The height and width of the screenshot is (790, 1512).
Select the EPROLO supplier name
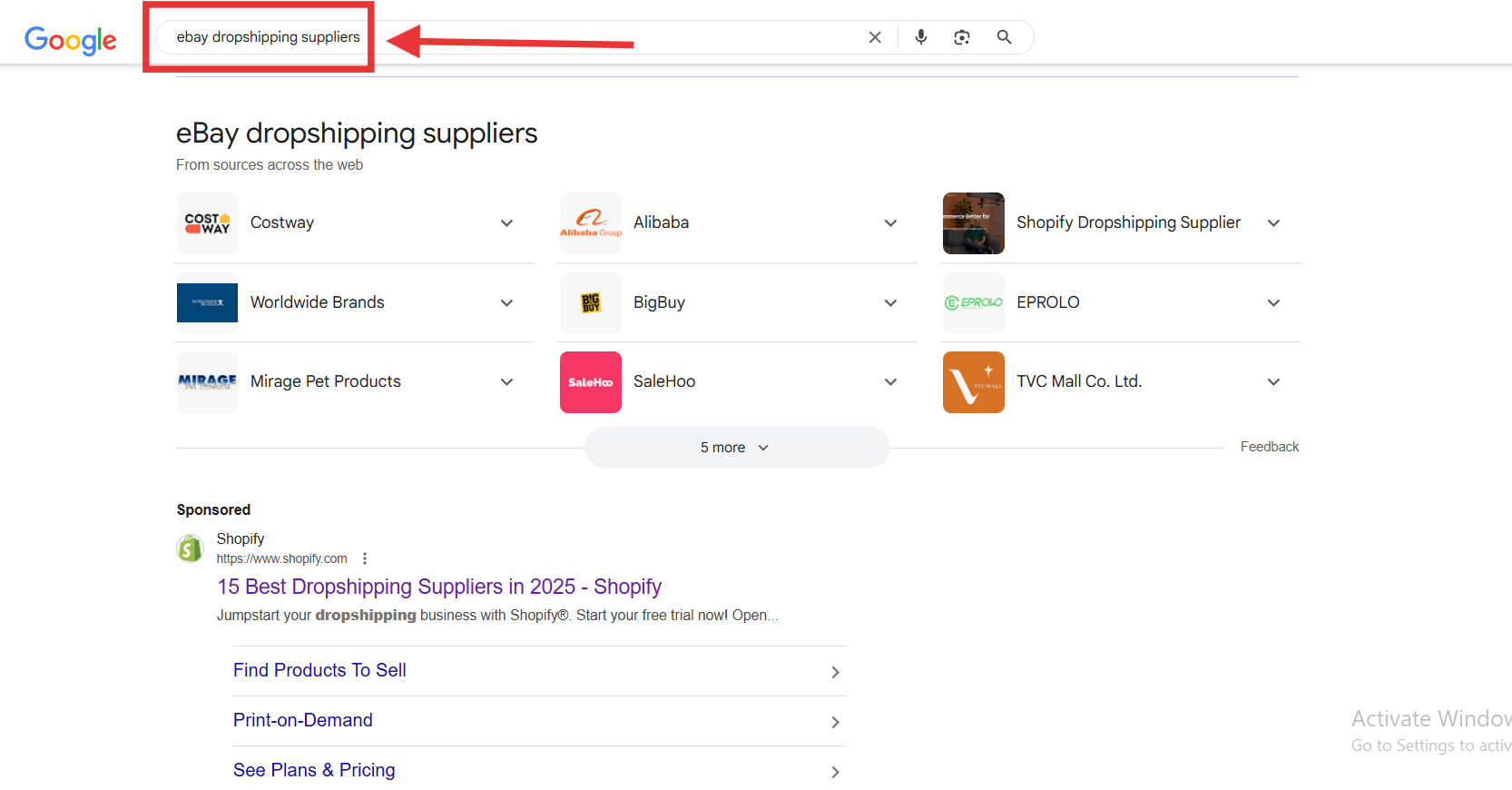pyautogui.click(x=1048, y=302)
